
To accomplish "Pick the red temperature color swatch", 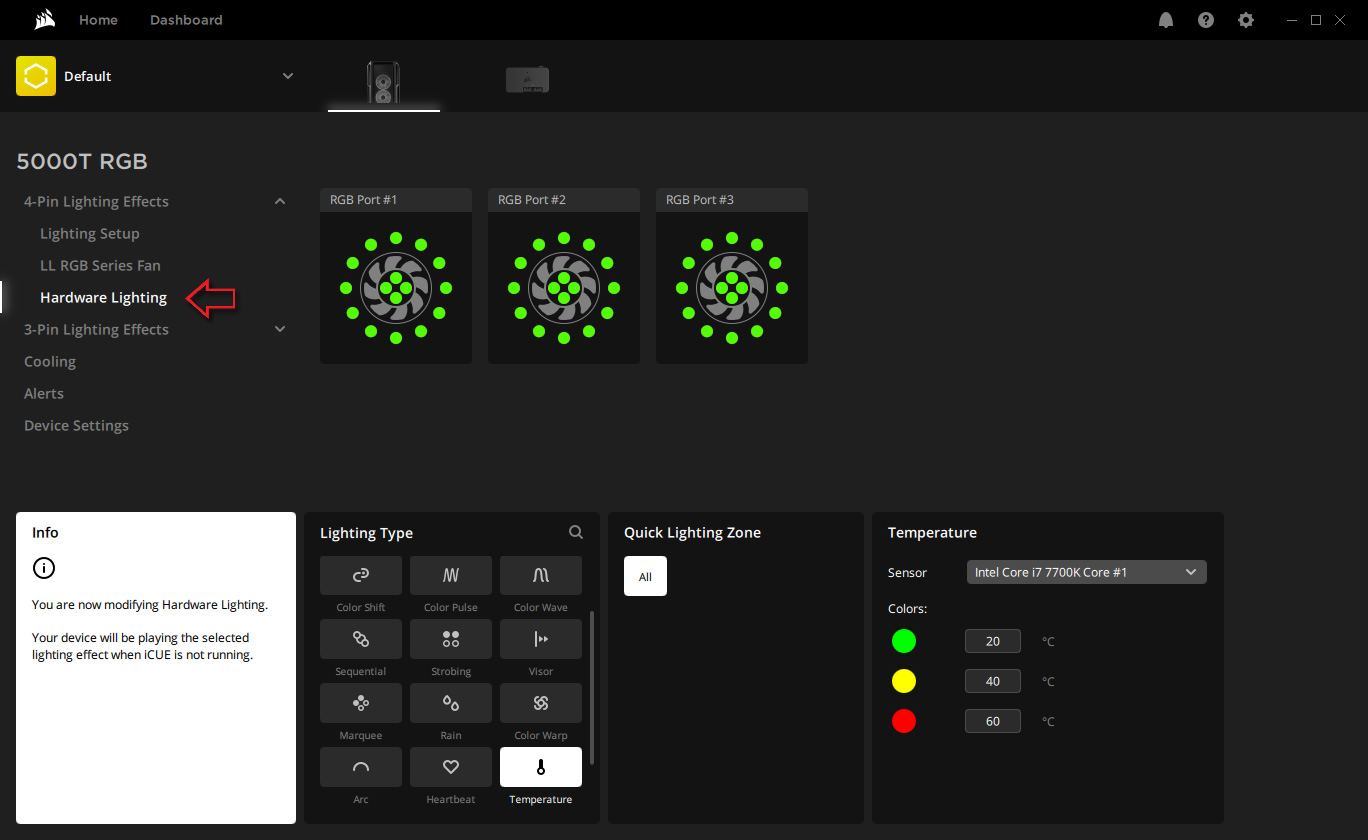I will pos(904,721).
